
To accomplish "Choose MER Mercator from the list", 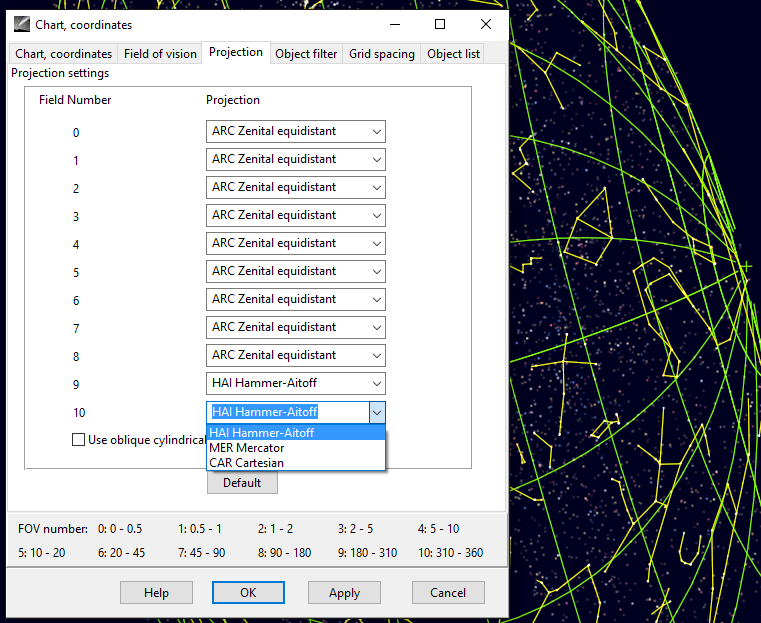I will coord(296,447).
